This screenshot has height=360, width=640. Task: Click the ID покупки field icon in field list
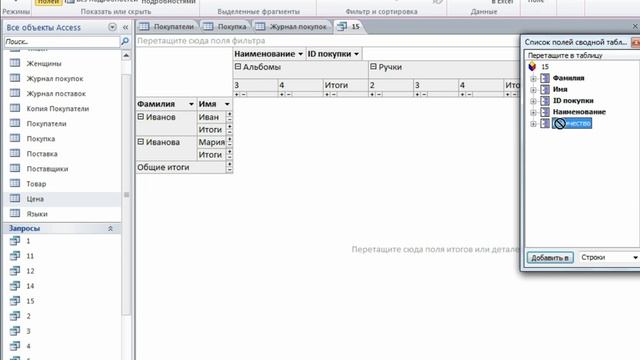coord(545,100)
